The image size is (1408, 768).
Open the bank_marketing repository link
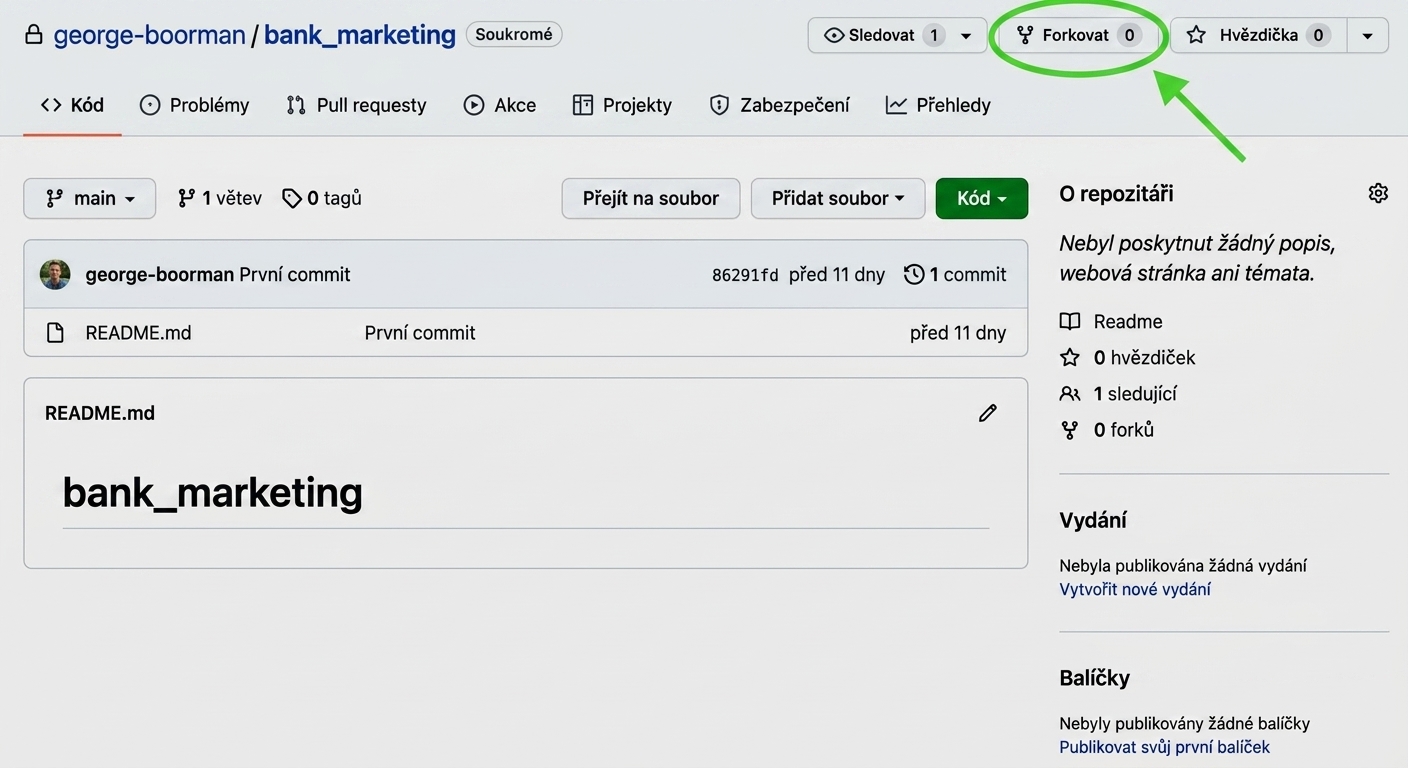(x=360, y=35)
